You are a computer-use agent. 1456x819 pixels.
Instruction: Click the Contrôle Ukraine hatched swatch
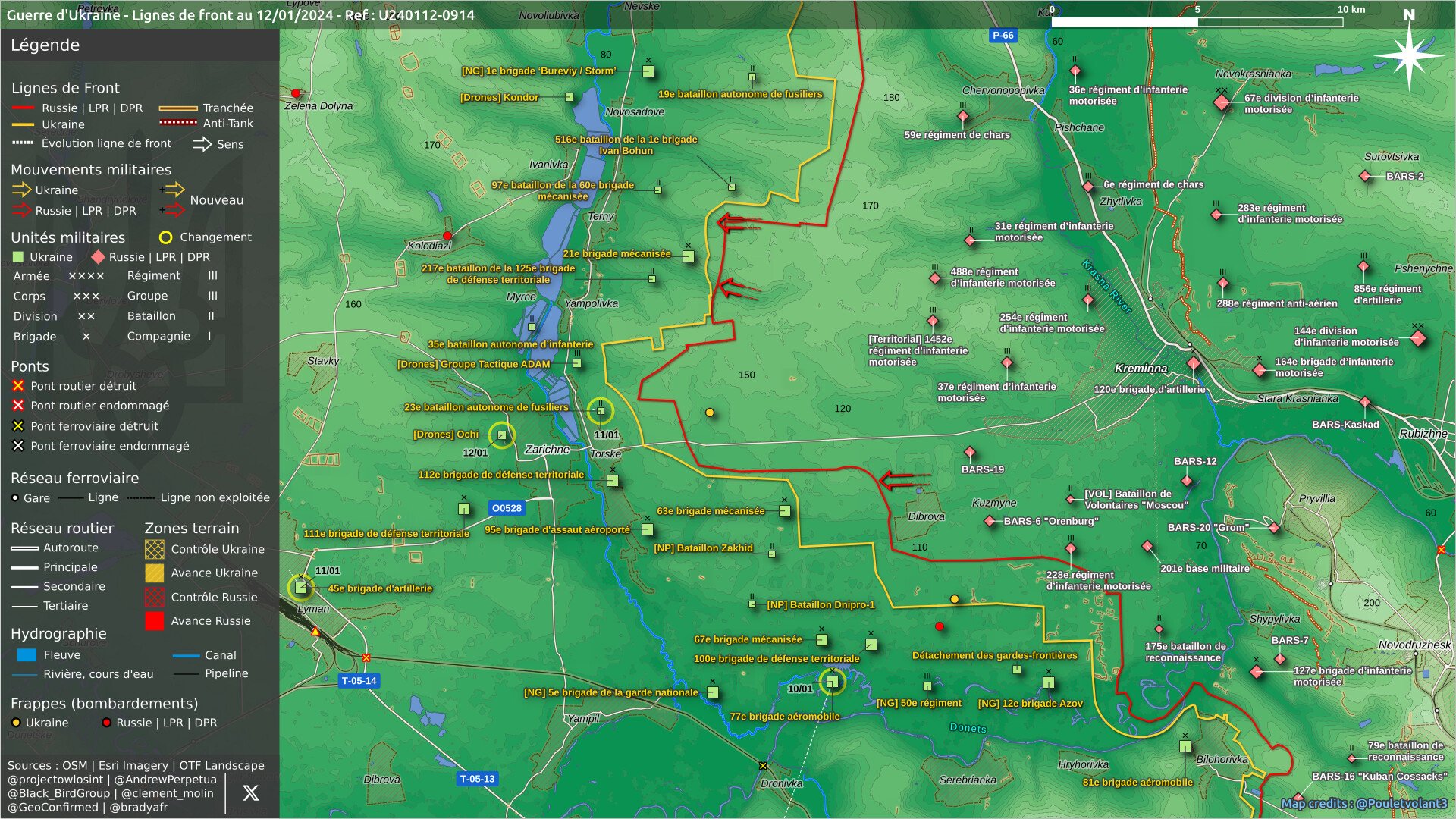pyautogui.click(x=154, y=549)
